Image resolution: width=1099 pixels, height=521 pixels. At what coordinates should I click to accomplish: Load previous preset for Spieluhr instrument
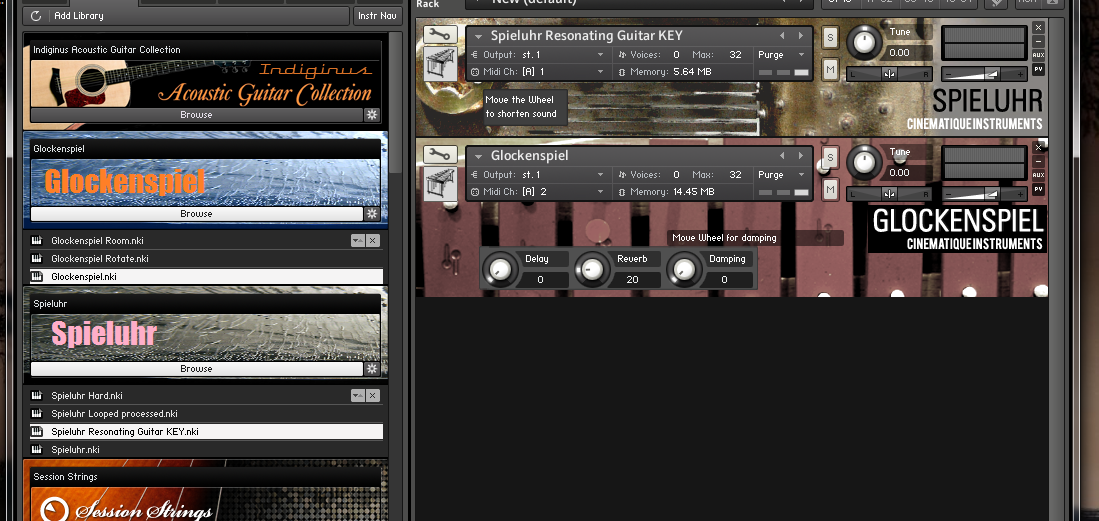(783, 36)
